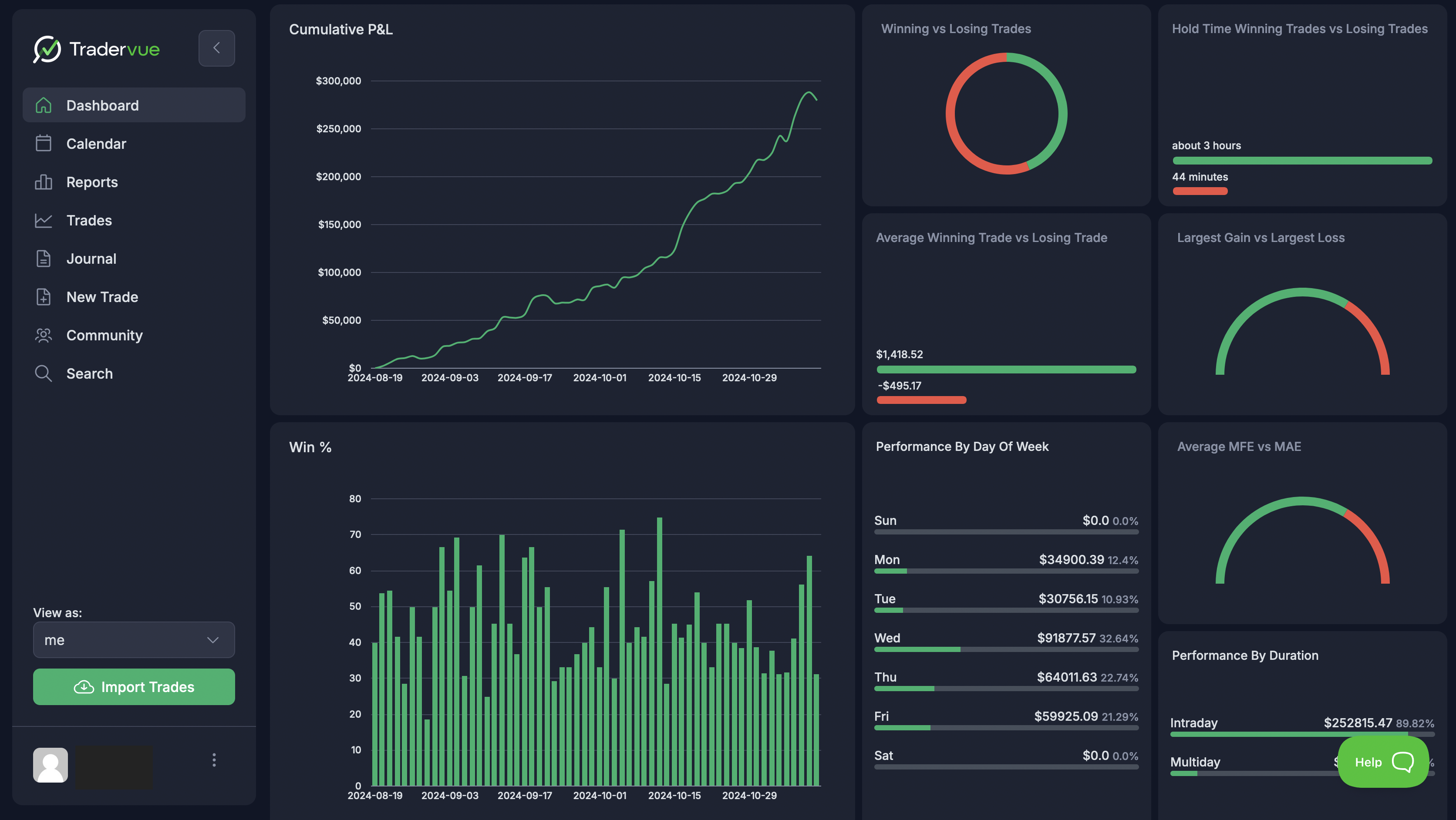Click the New Trade file-plus icon
1456x820 pixels.
point(44,297)
